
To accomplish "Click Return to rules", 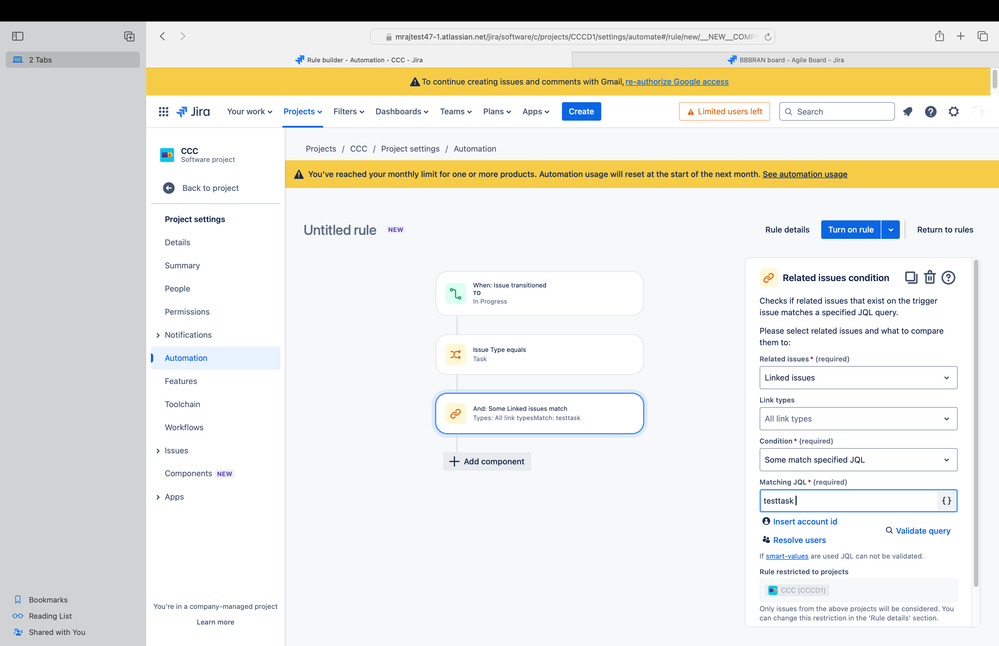I will 945,230.
